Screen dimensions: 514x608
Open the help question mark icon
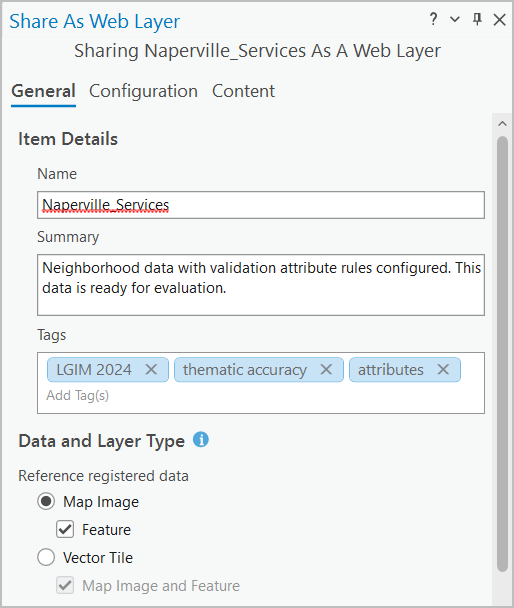tap(433, 19)
